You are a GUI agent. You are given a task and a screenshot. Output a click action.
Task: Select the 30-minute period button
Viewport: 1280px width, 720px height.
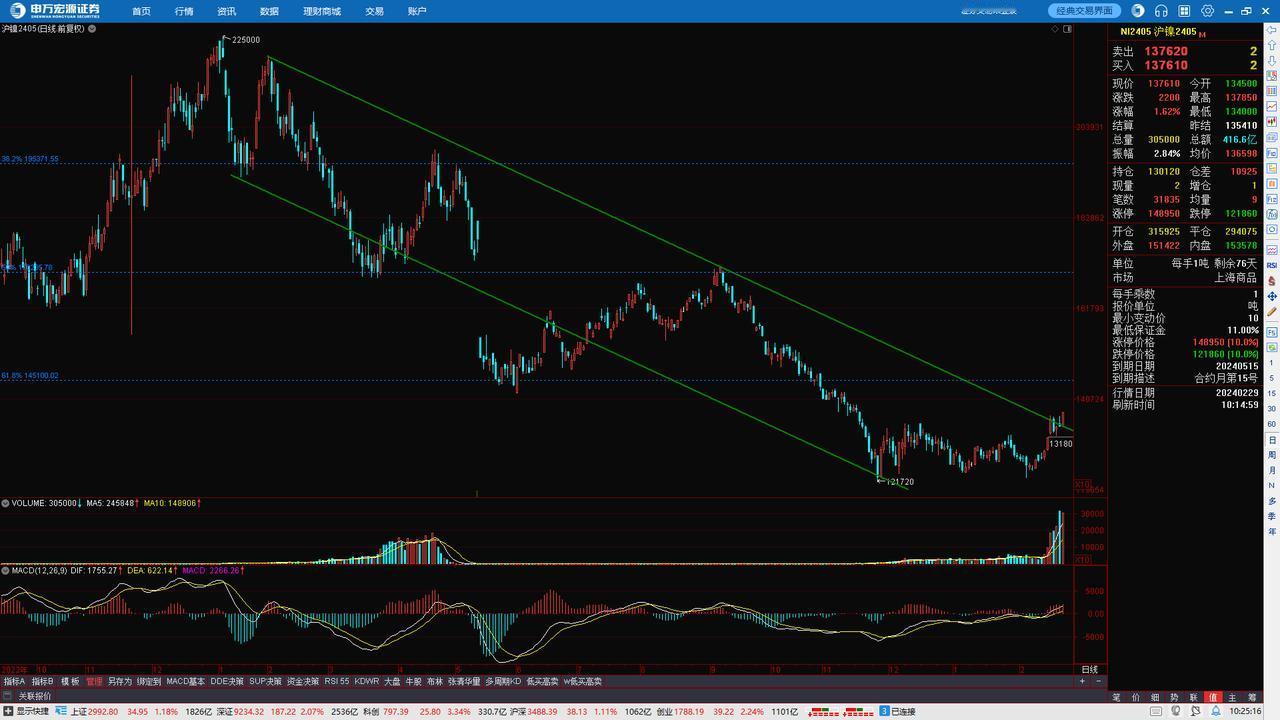click(1272, 409)
